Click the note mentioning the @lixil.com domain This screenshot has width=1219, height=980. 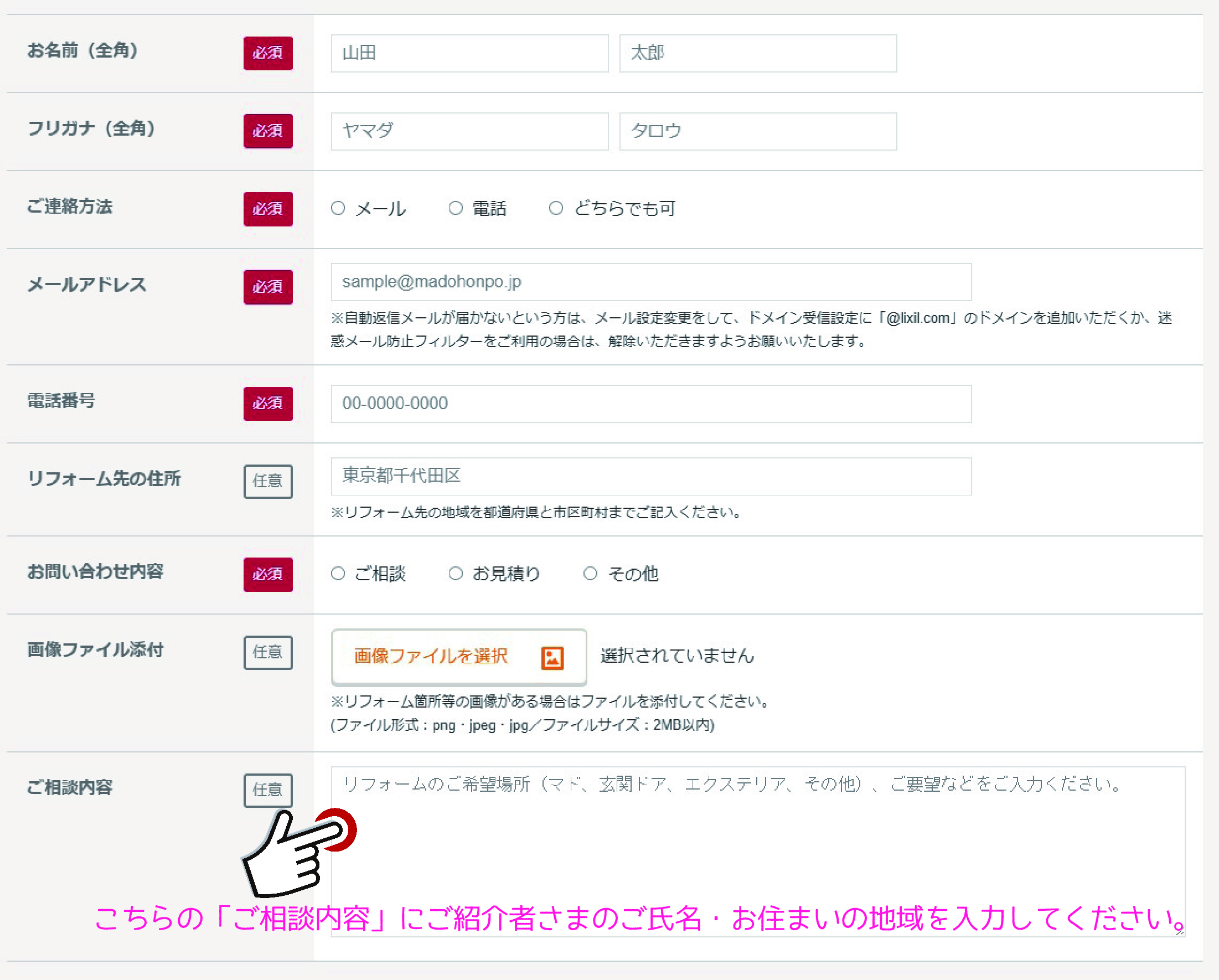click(x=752, y=329)
